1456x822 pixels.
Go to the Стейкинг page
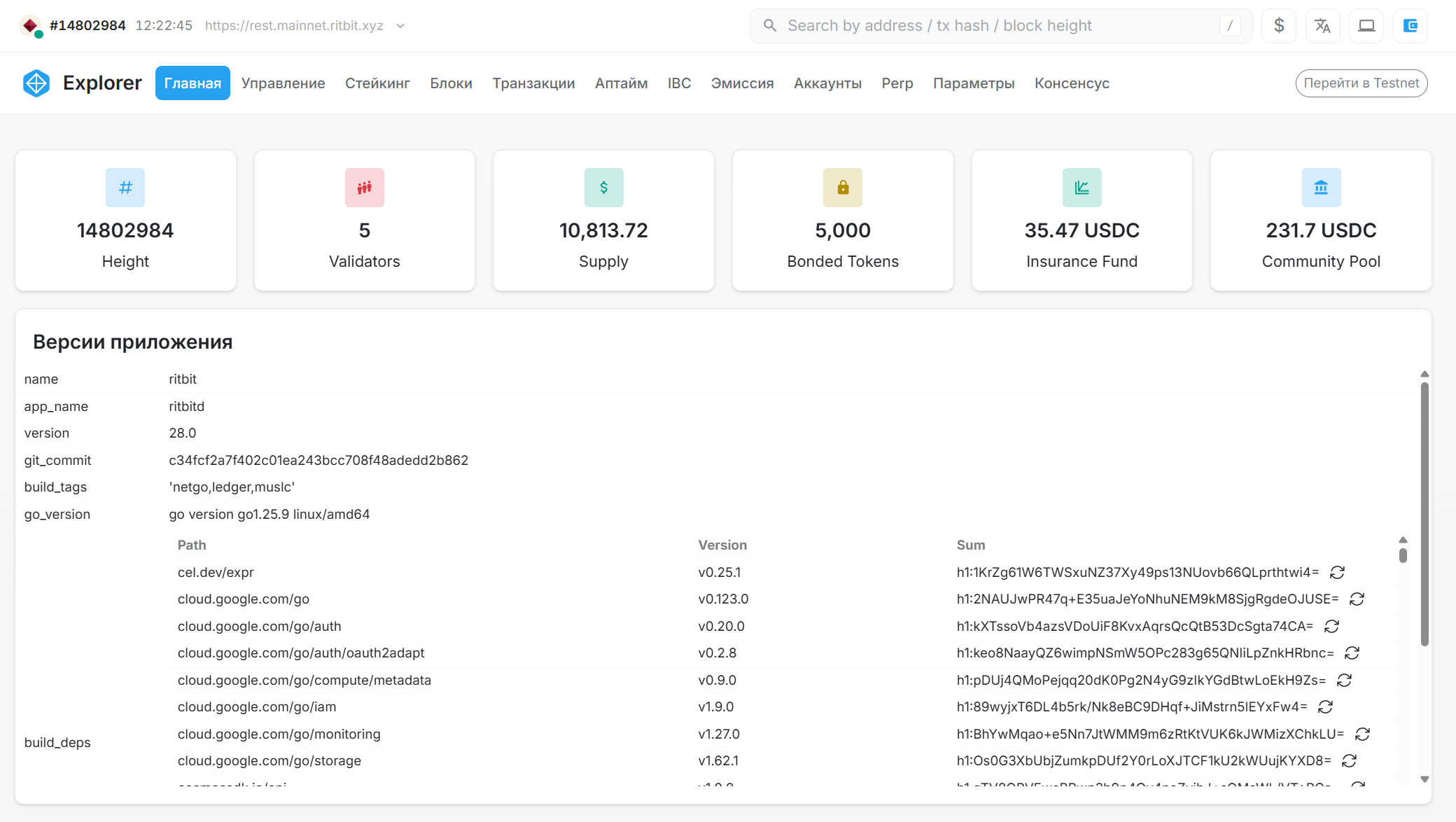tap(377, 83)
